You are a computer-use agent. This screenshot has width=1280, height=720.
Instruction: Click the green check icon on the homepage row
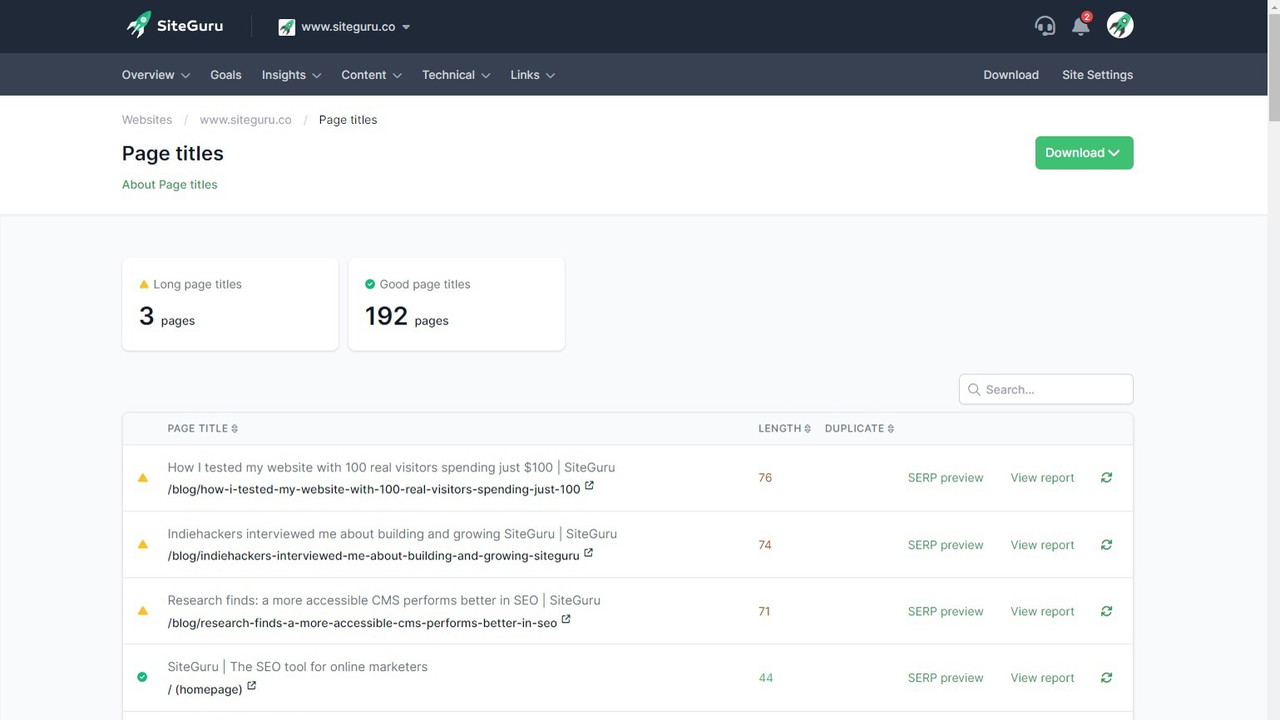pos(142,677)
